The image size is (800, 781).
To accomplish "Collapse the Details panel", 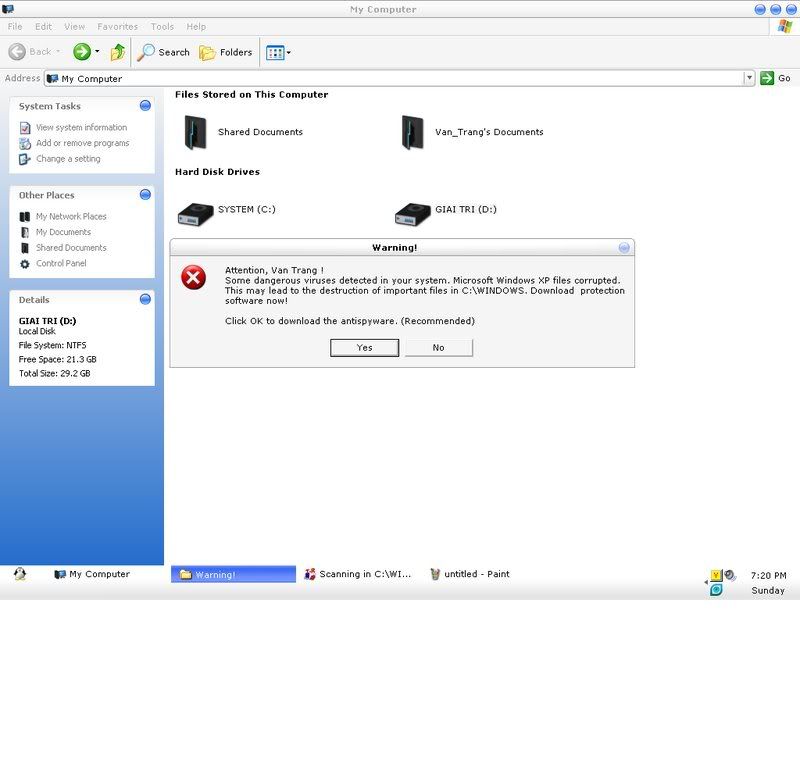I will (145, 299).
